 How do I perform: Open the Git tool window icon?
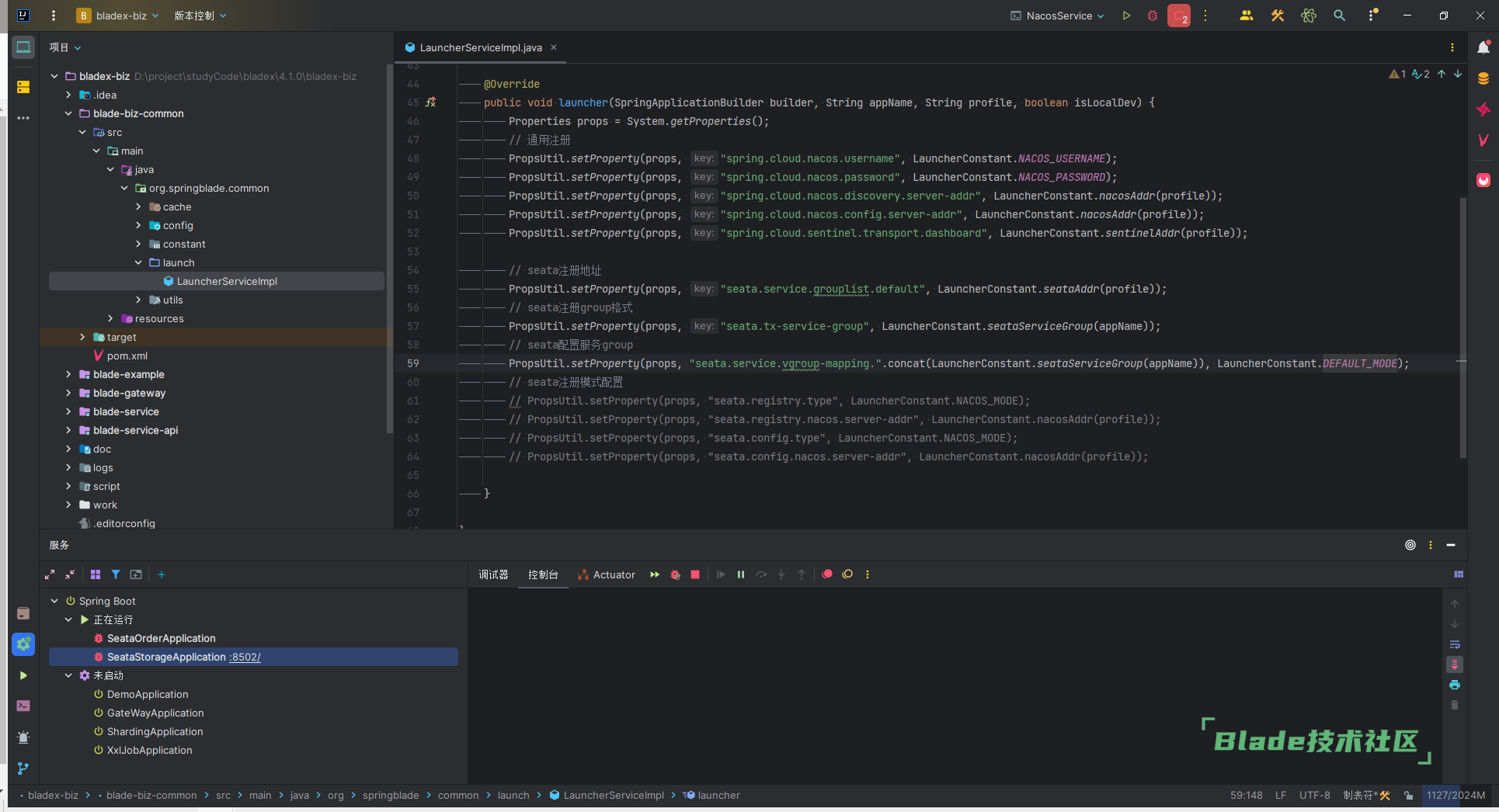coord(23,768)
